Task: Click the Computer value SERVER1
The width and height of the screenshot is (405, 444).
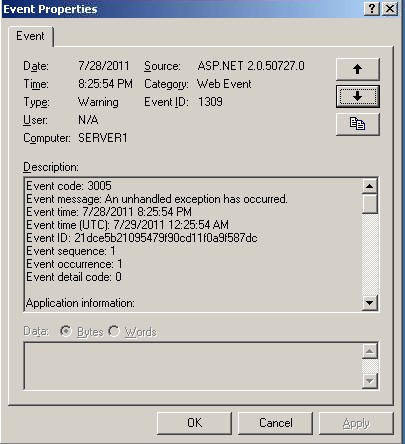Action: [103, 138]
